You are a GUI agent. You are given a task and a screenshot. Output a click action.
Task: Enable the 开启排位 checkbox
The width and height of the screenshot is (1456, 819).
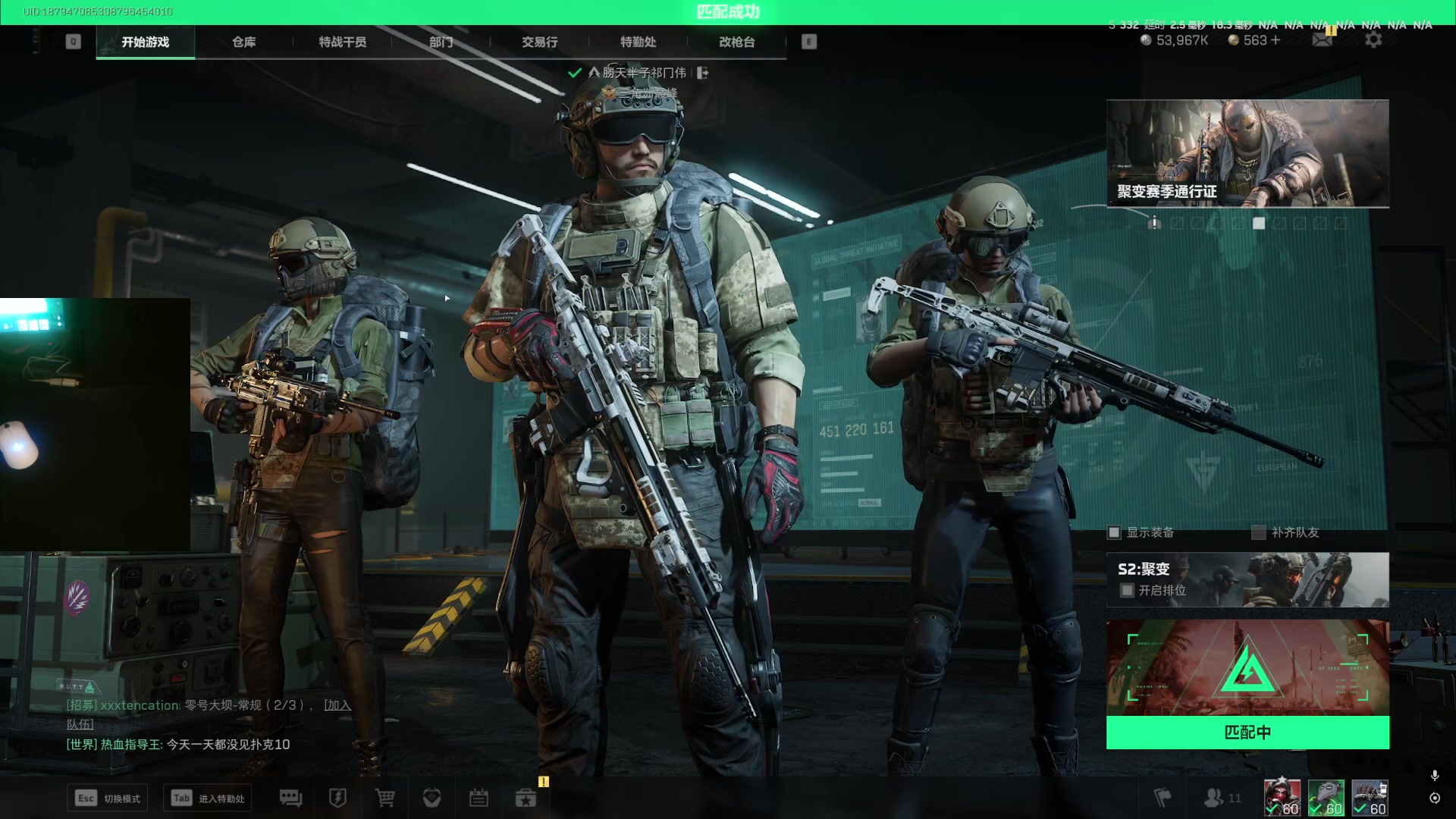[x=1127, y=590]
